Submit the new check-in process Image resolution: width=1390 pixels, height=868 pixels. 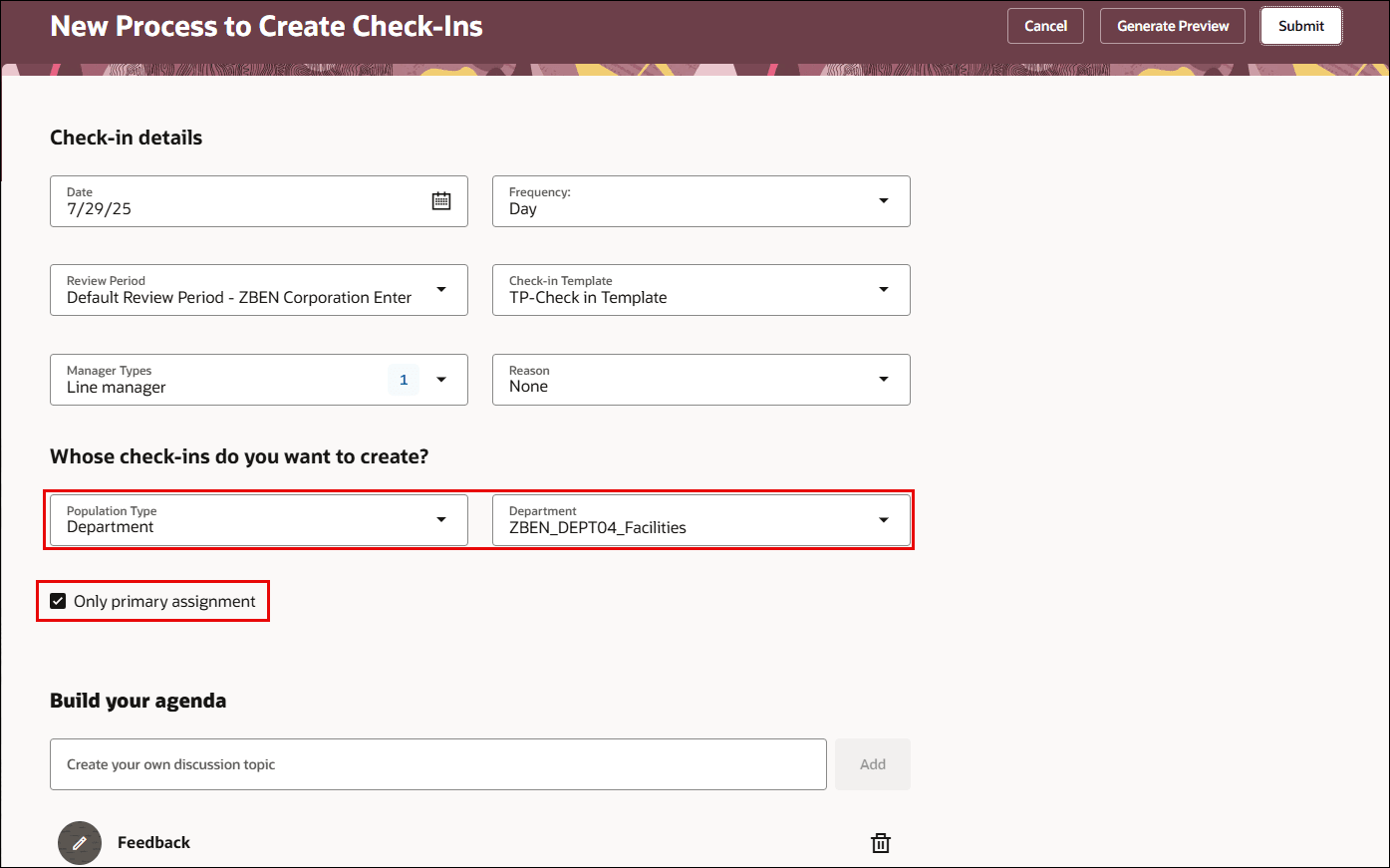tap(1300, 26)
